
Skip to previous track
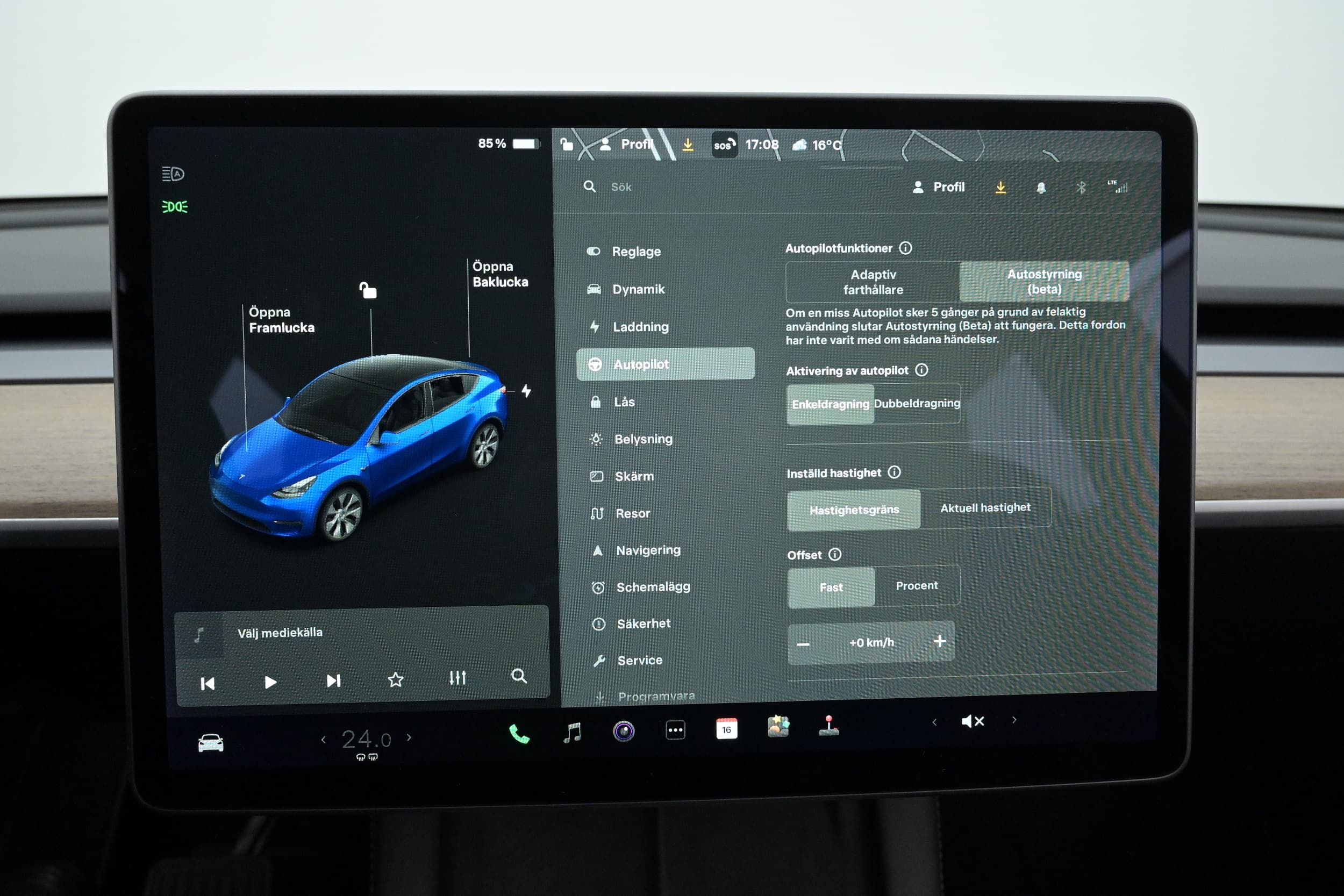tap(208, 684)
